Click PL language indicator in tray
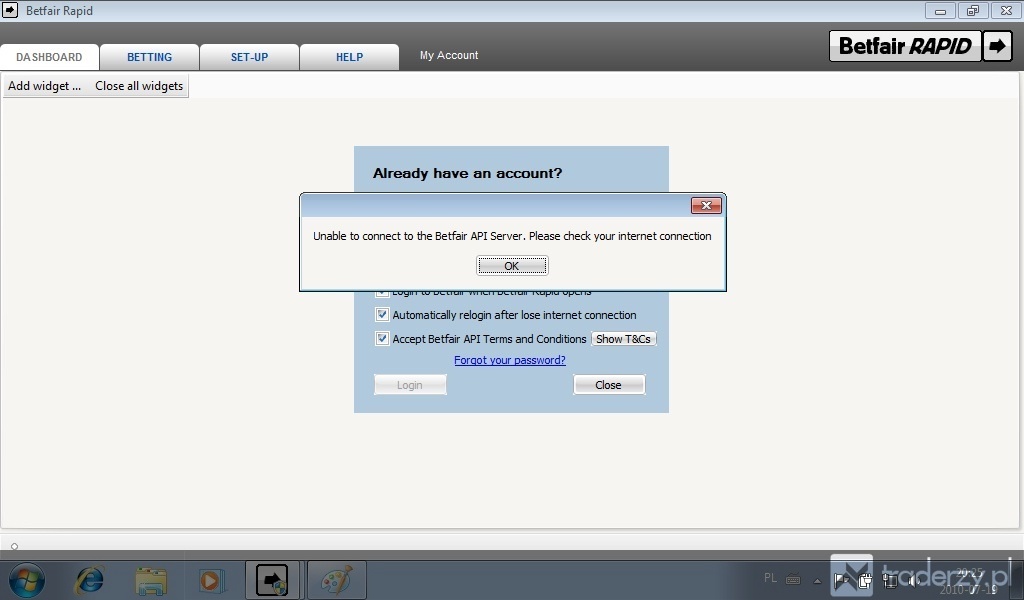Image resolution: width=1024 pixels, height=600 pixels. [x=771, y=578]
